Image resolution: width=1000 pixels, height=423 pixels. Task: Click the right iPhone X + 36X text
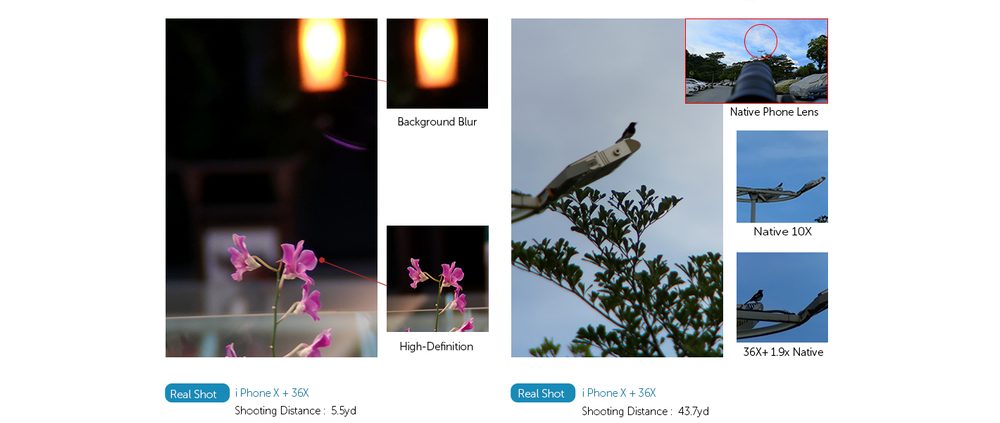tap(619, 393)
